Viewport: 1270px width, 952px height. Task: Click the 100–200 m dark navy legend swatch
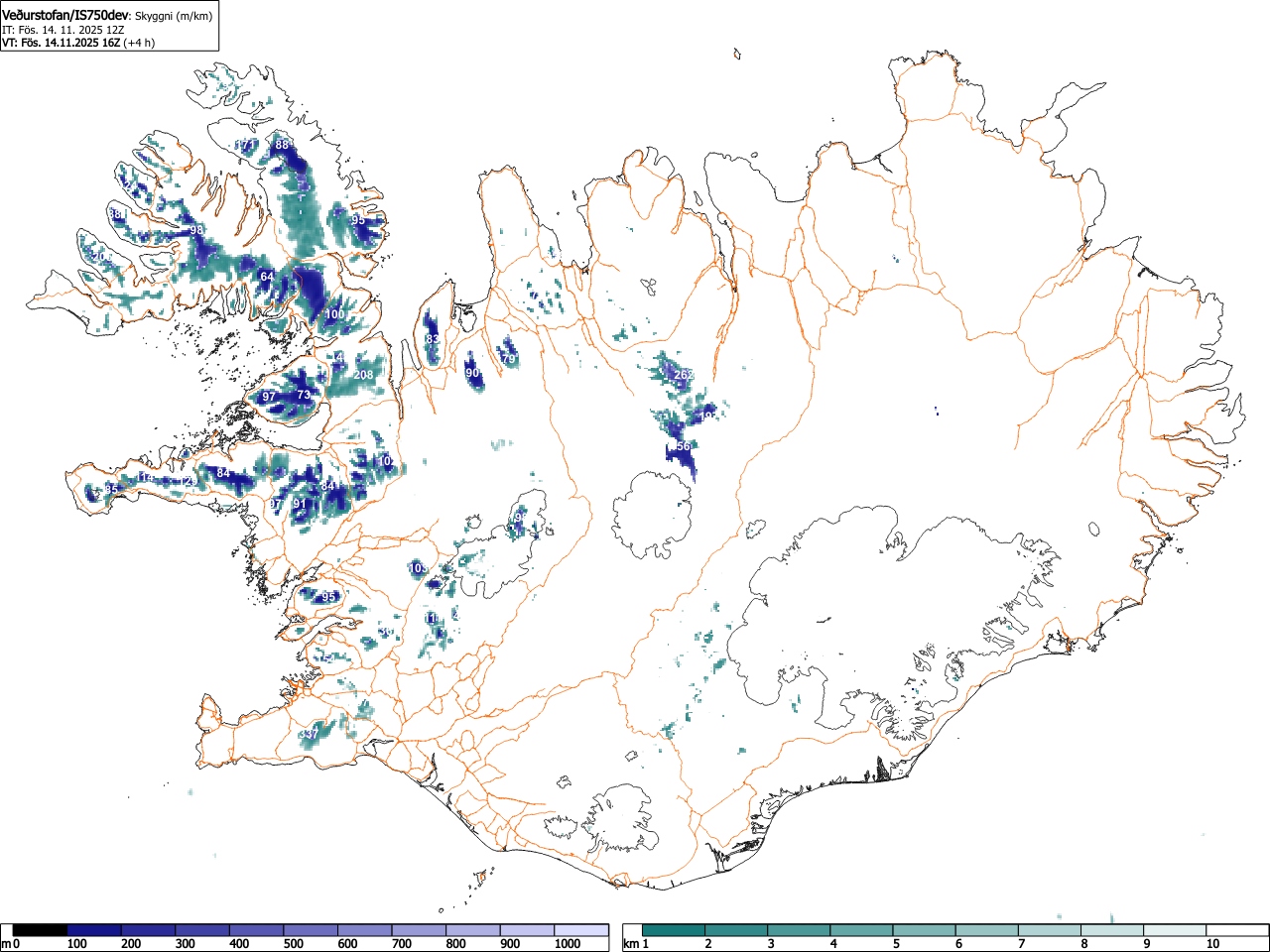pos(94,930)
